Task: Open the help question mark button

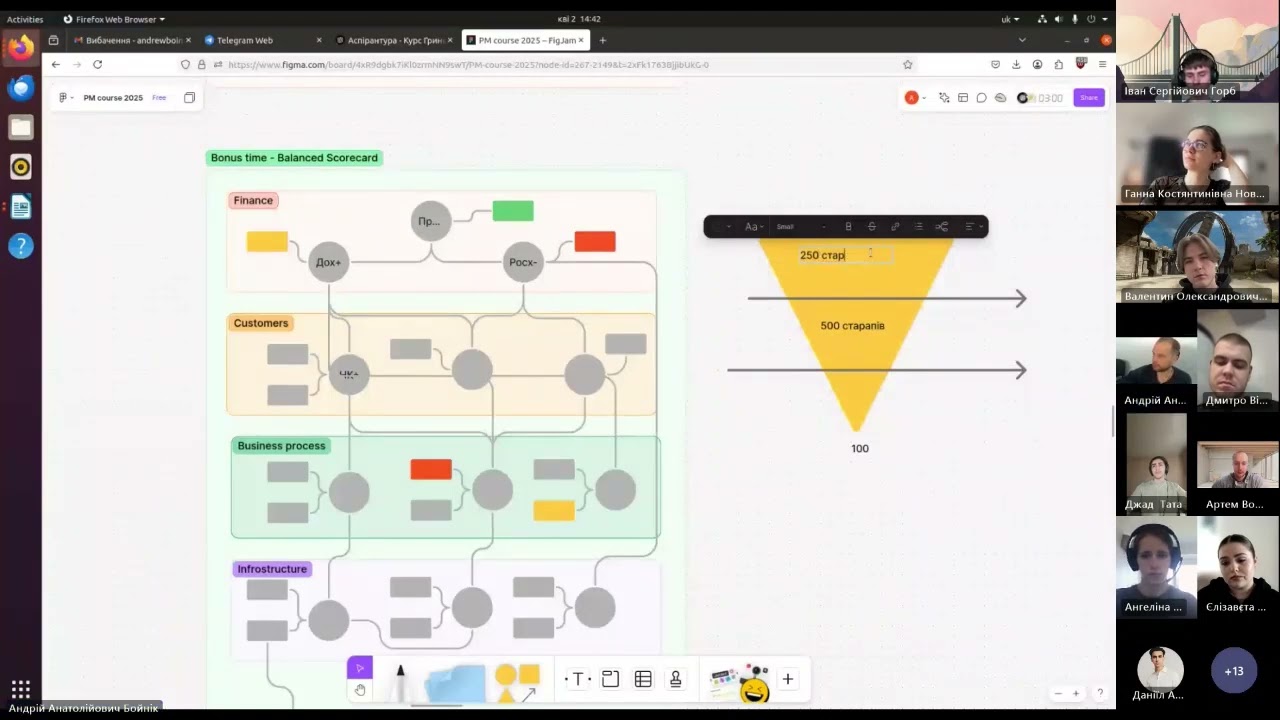Action: tap(1100, 693)
